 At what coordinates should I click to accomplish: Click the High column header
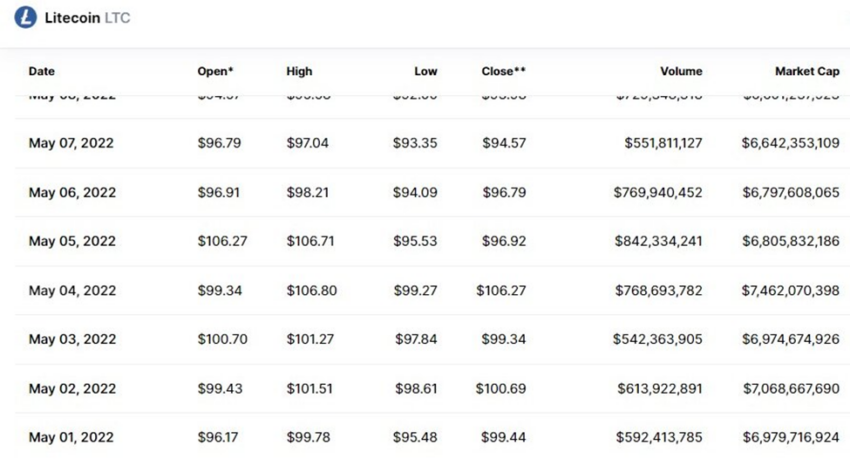point(299,71)
